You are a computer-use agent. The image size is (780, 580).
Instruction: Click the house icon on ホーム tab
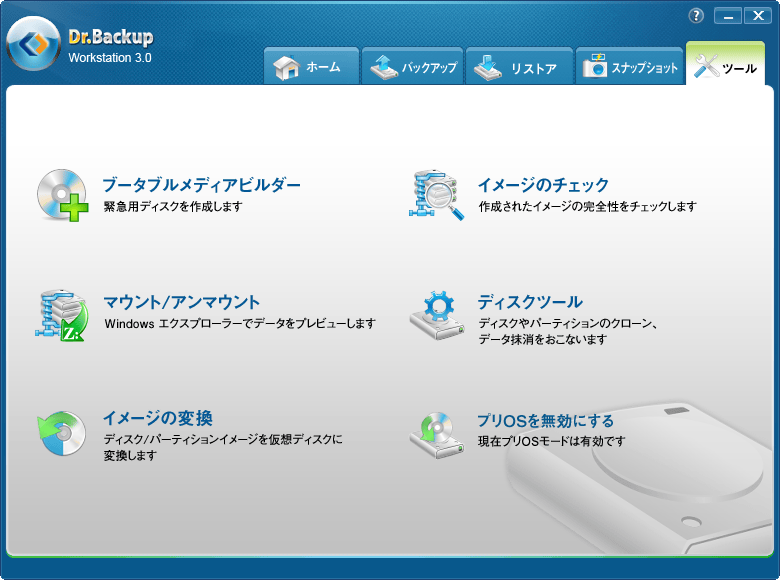[x=286, y=68]
